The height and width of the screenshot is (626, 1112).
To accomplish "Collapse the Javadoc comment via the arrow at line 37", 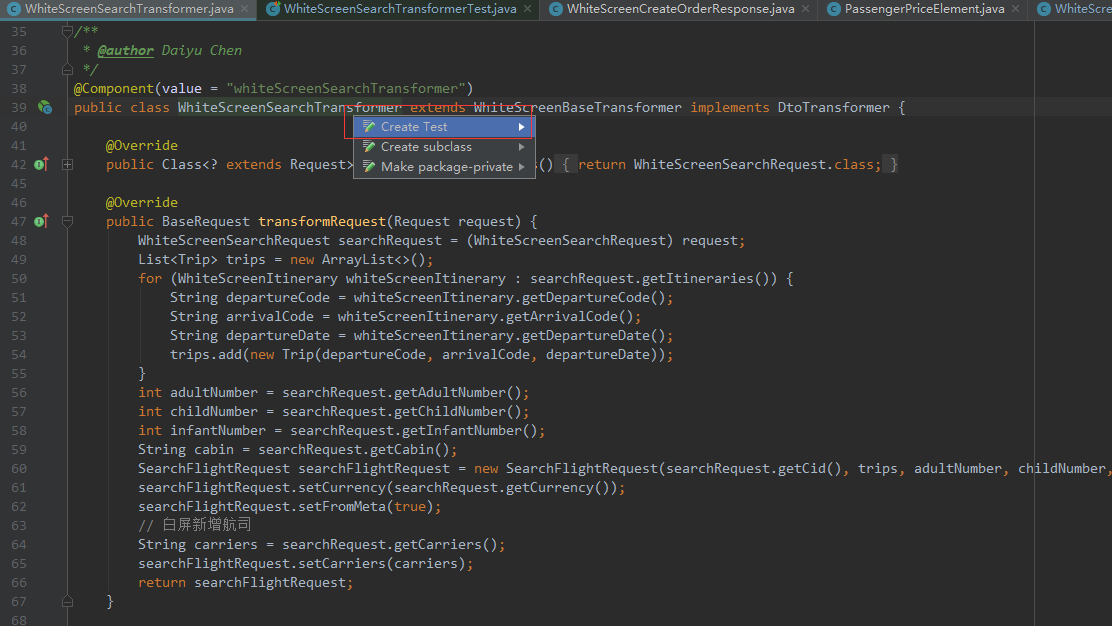I will (68, 69).
